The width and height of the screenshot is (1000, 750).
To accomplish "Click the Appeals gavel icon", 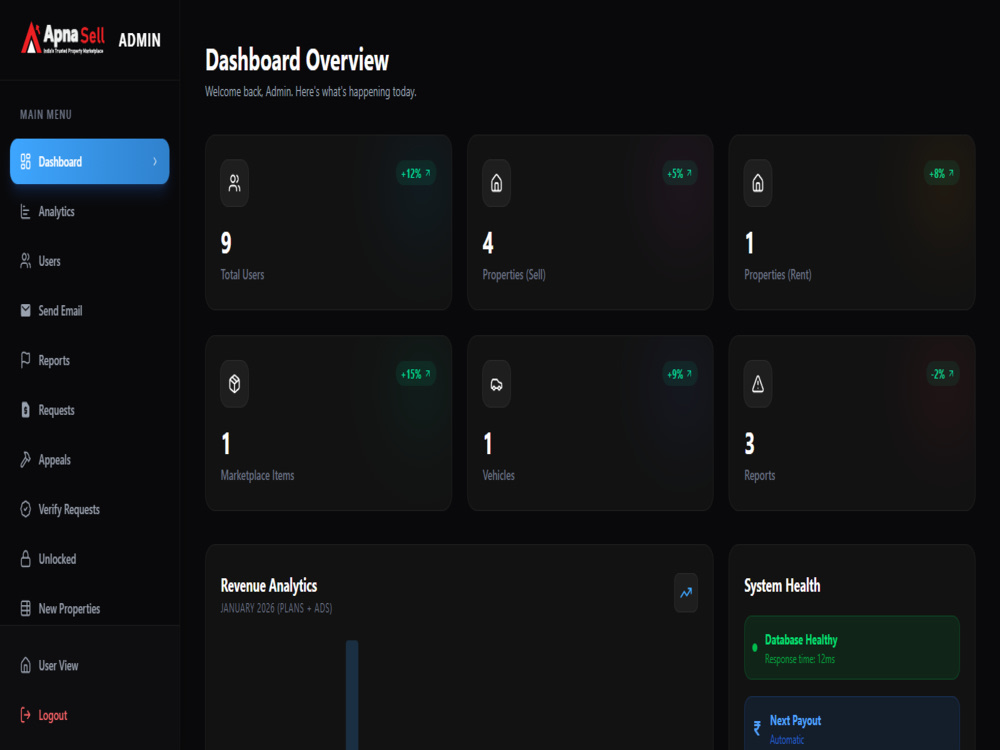I will click(26, 460).
